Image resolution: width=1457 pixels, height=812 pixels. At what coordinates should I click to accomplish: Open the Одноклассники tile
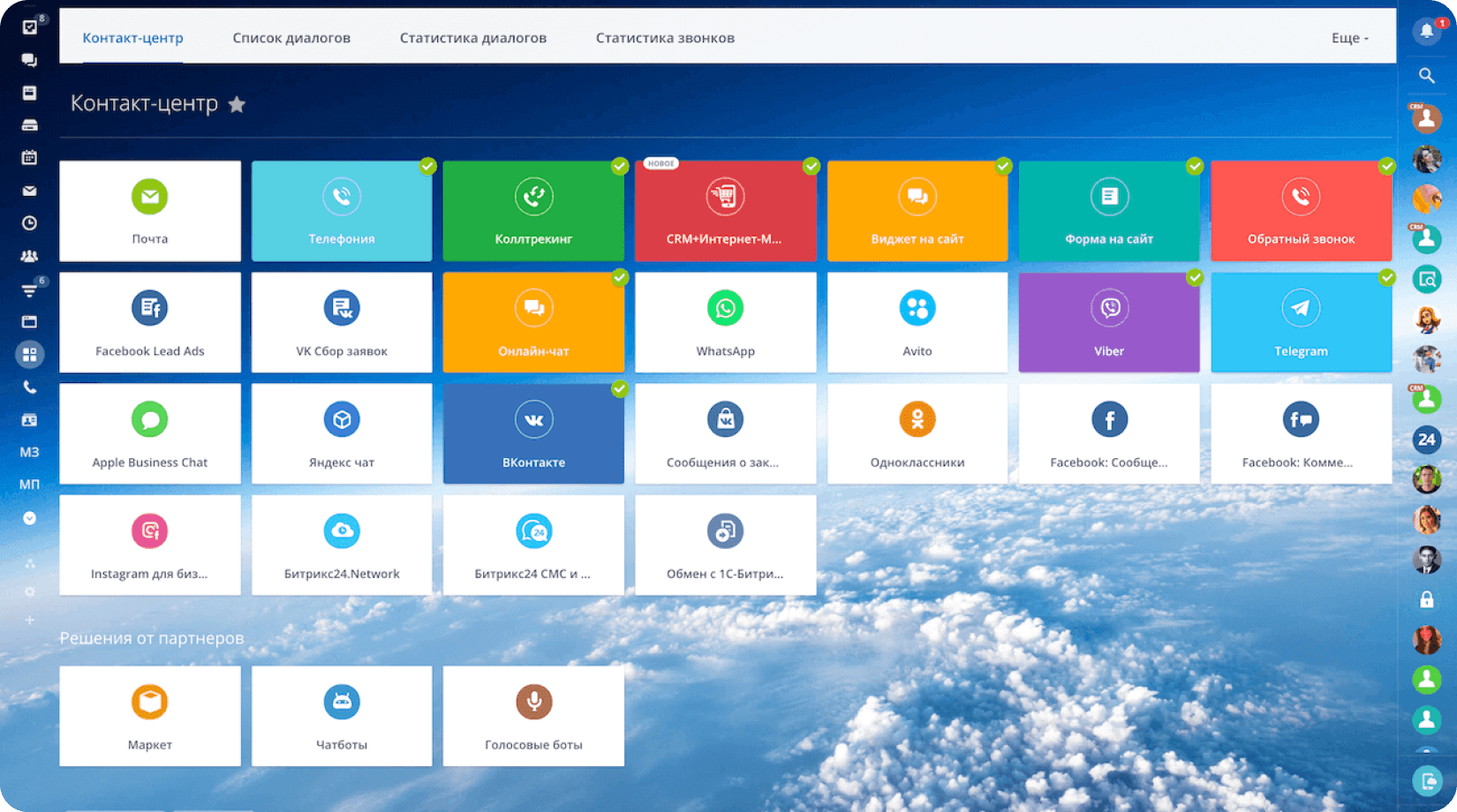917,433
